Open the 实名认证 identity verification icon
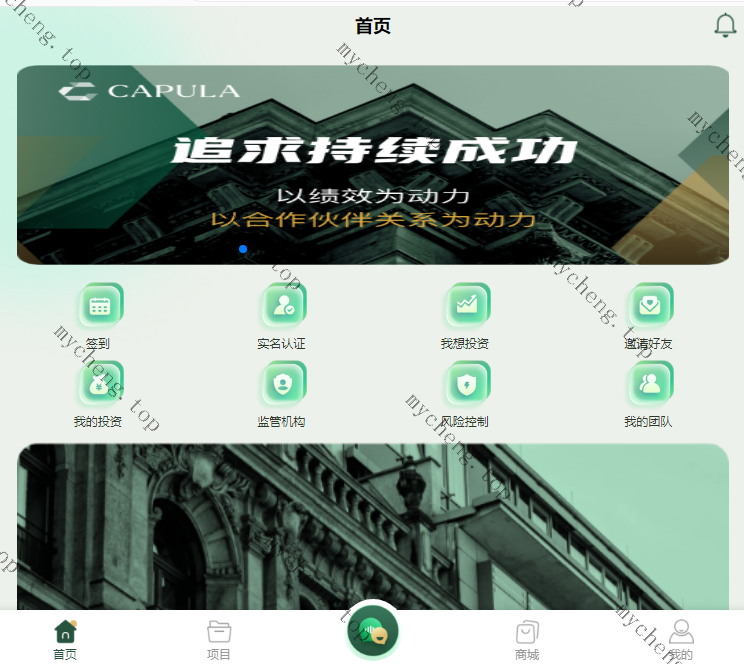744x664 pixels. coord(284,305)
